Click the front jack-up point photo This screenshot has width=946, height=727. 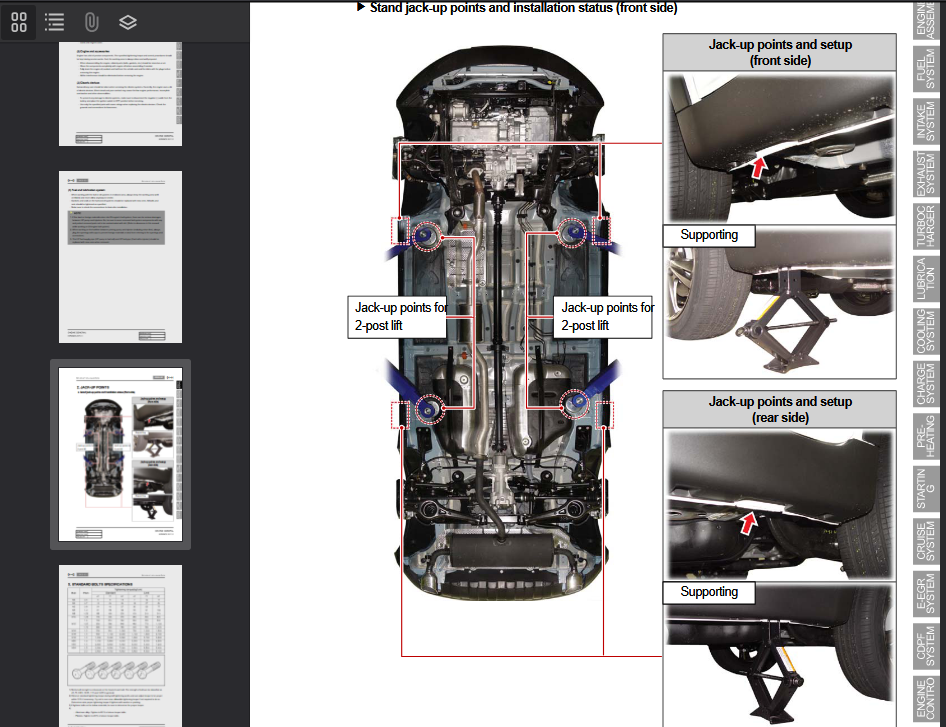[x=779, y=147]
